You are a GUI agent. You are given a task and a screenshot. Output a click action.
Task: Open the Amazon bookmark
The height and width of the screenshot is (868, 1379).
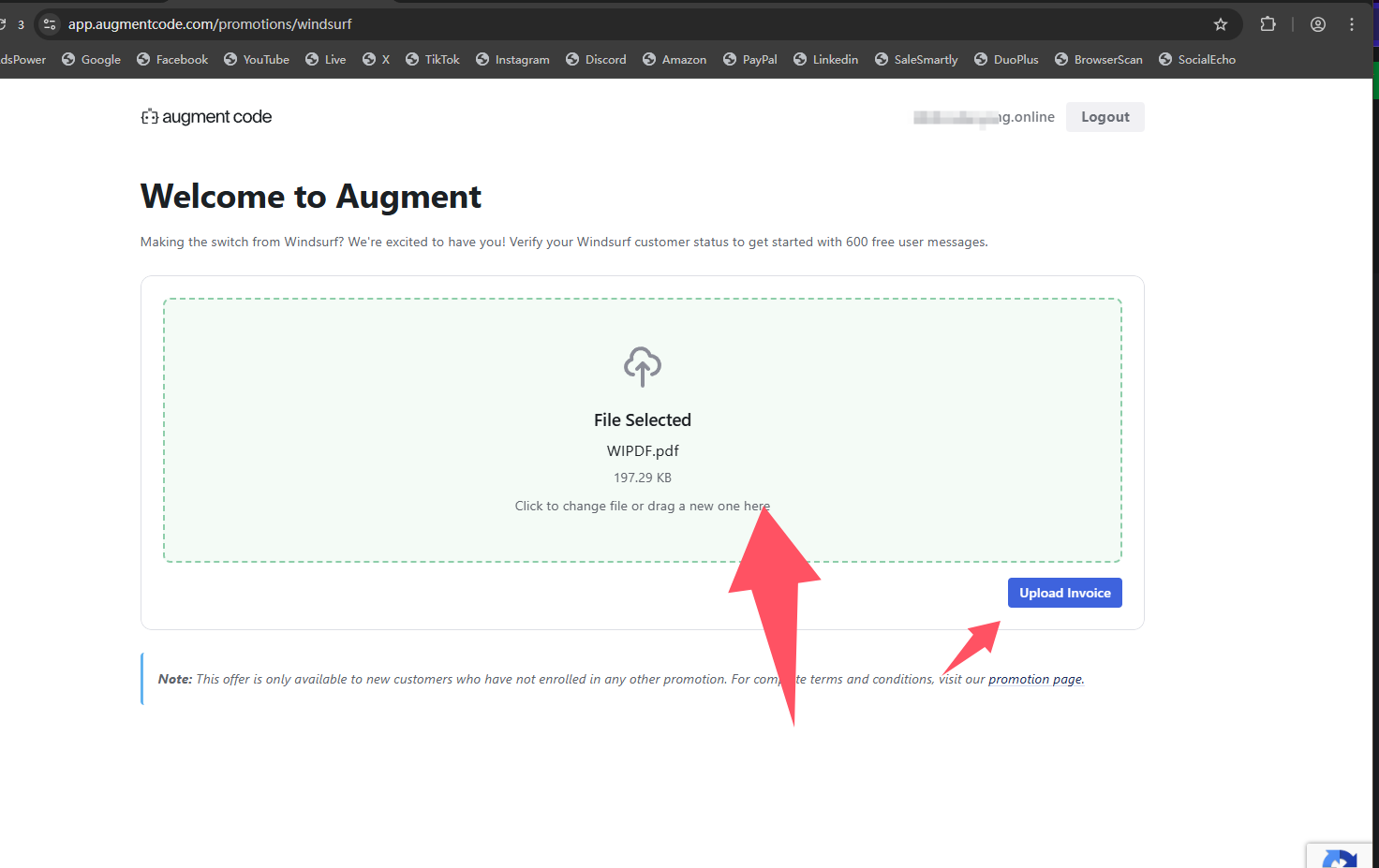click(675, 59)
